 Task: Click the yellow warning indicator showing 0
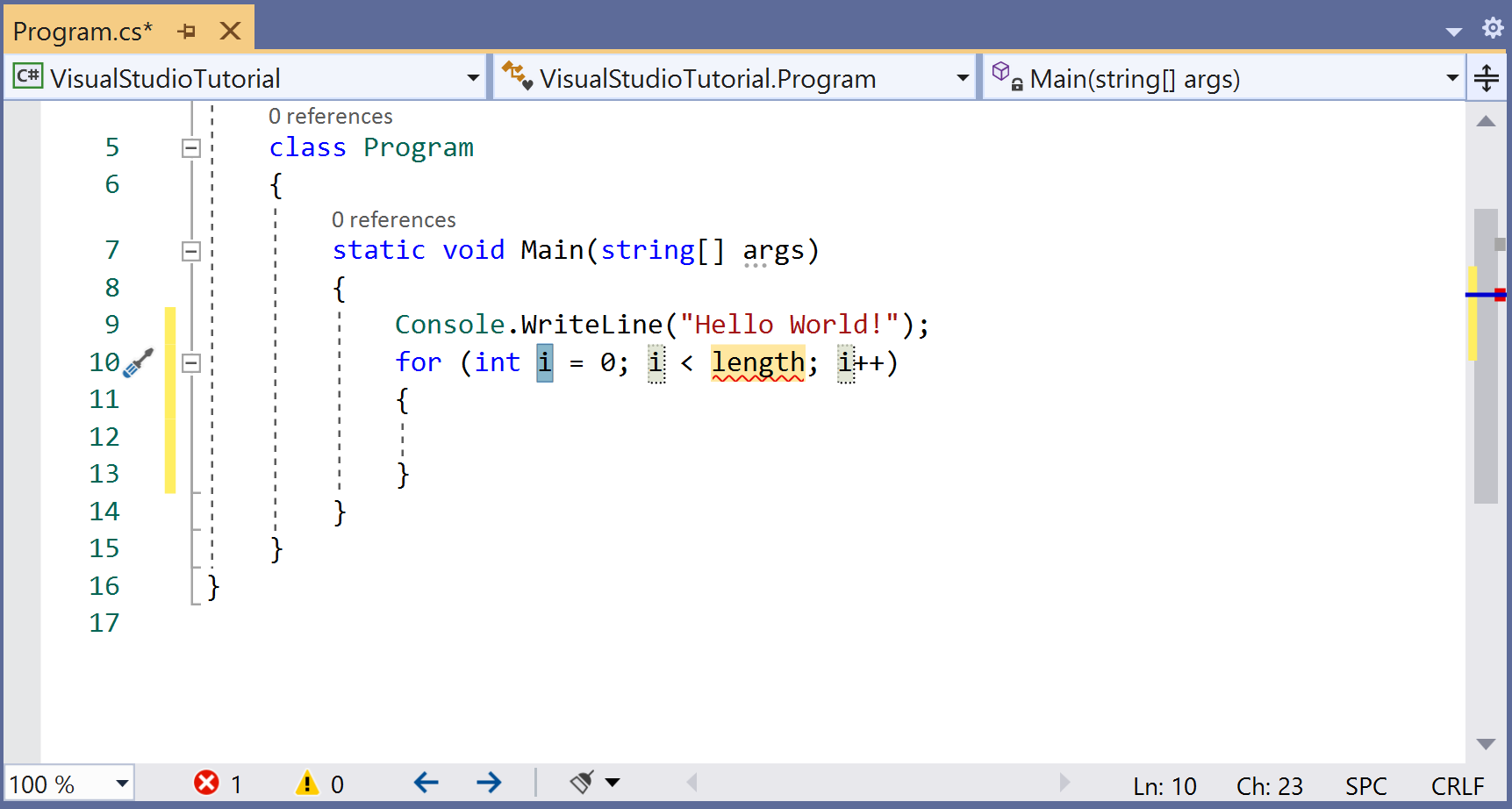pos(320,784)
